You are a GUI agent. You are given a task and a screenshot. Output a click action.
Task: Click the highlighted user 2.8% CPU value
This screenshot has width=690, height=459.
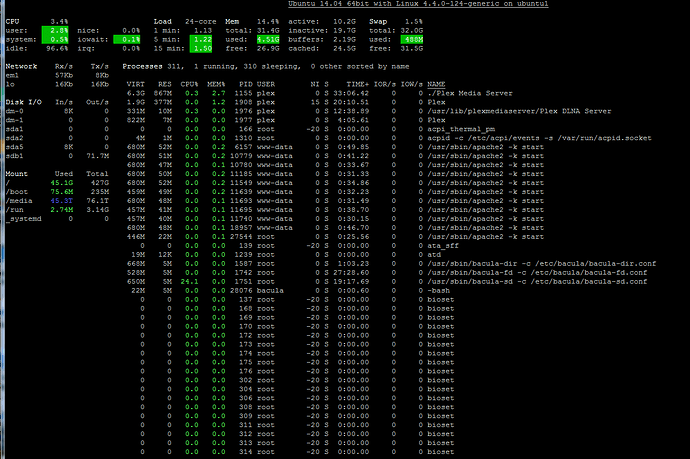pos(55,31)
